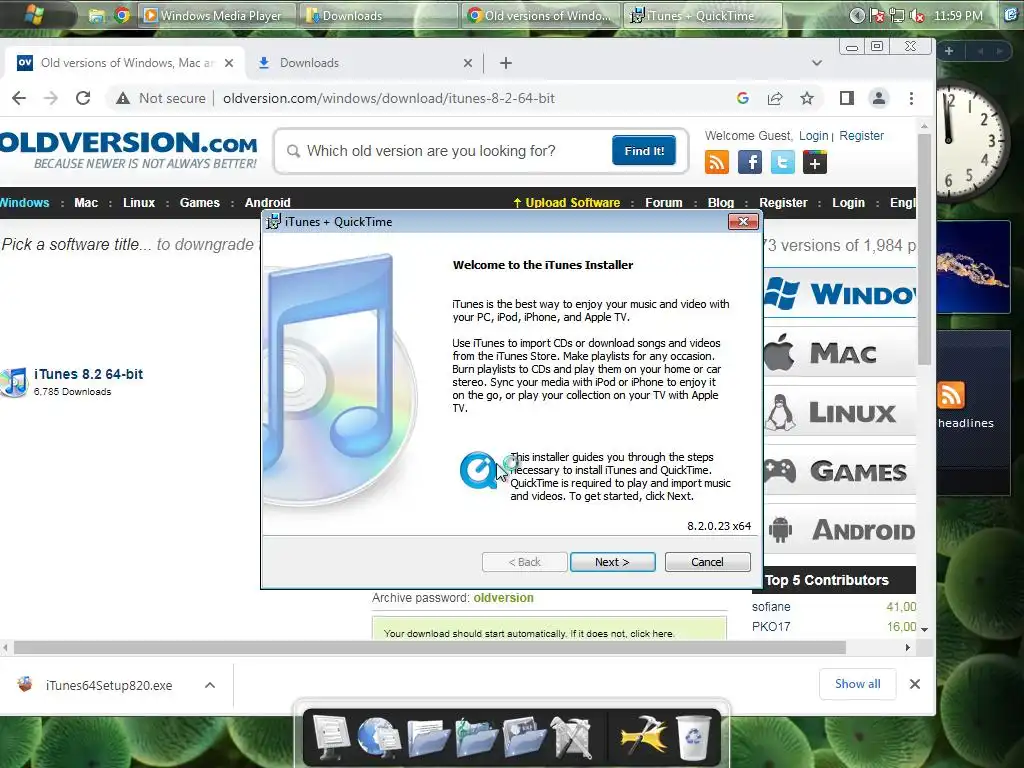Open the Mac menu item

86,202
